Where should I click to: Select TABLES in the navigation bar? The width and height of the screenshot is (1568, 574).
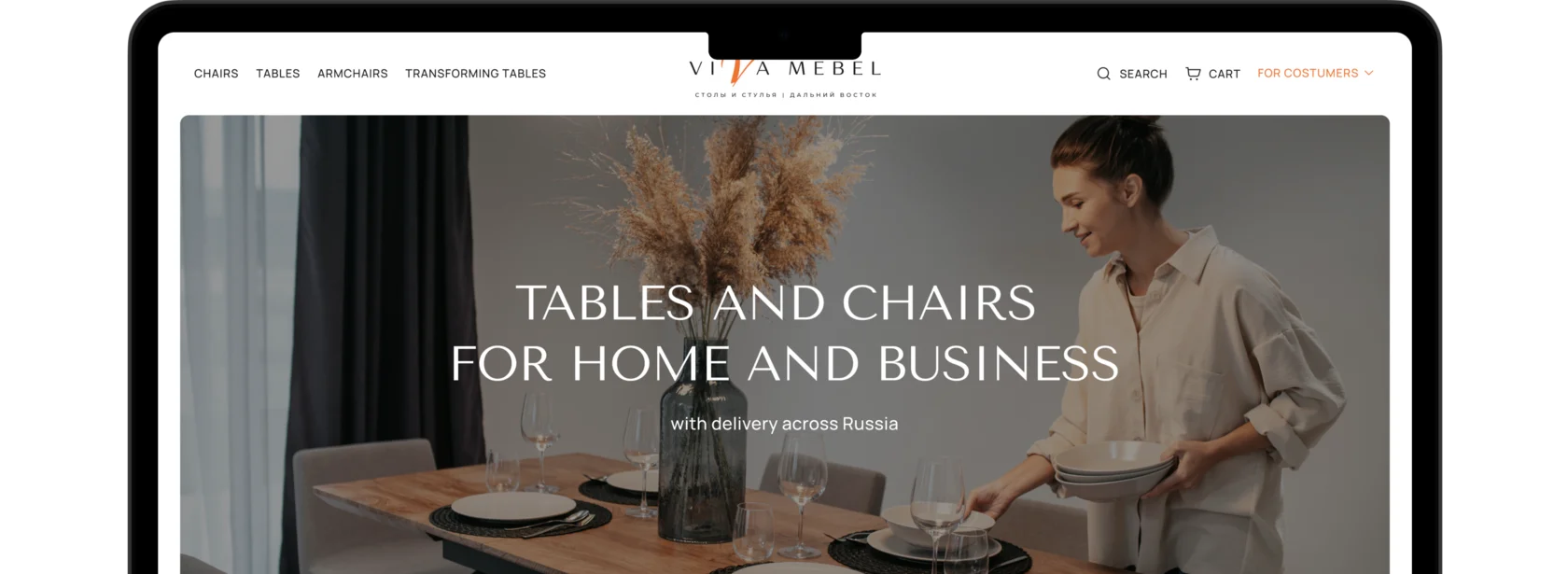point(278,73)
